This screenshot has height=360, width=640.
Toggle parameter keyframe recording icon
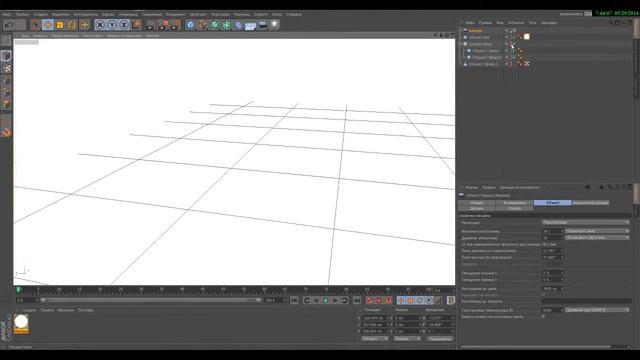(x=429, y=300)
